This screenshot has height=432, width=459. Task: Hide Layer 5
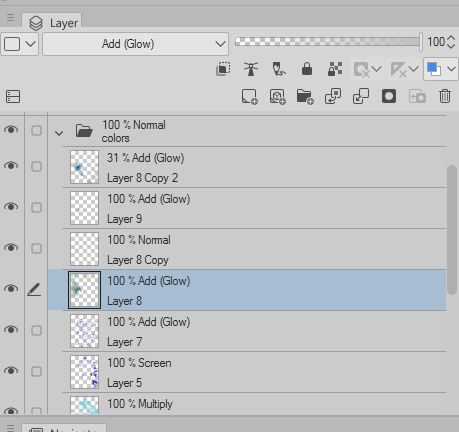click(11, 371)
